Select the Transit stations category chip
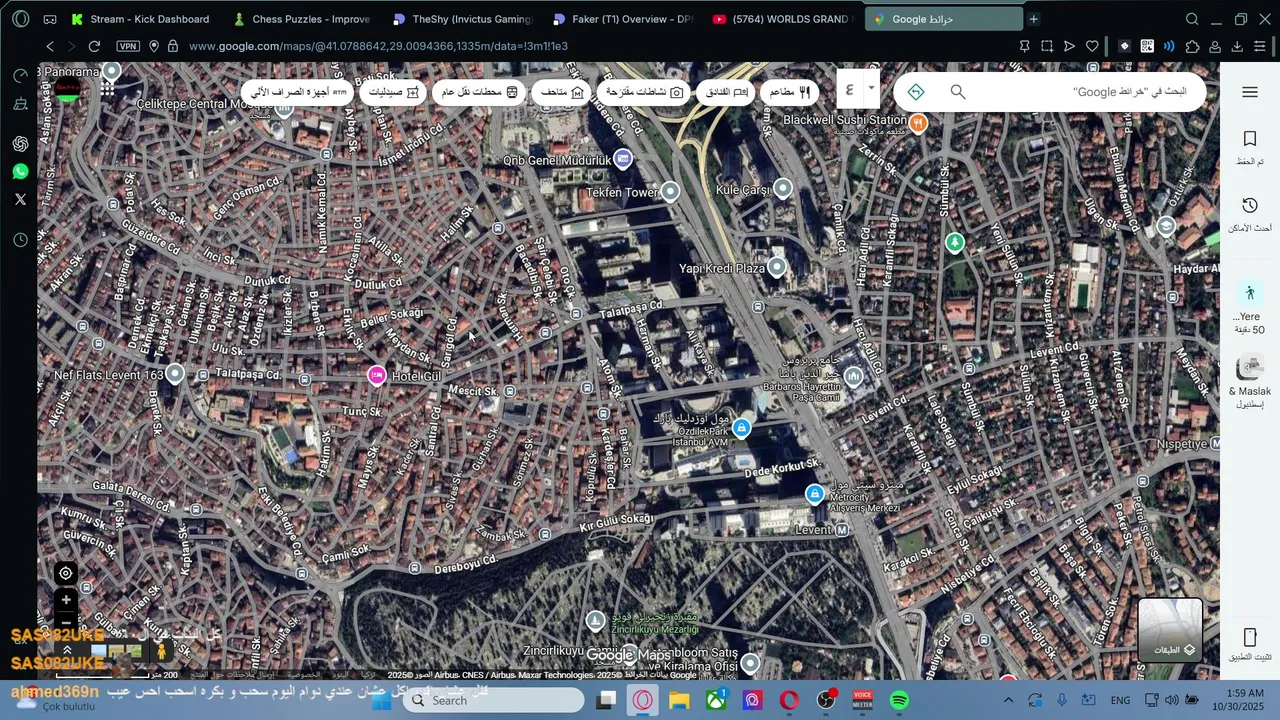Image resolution: width=1280 pixels, height=720 pixels. pyautogui.click(x=480, y=92)
